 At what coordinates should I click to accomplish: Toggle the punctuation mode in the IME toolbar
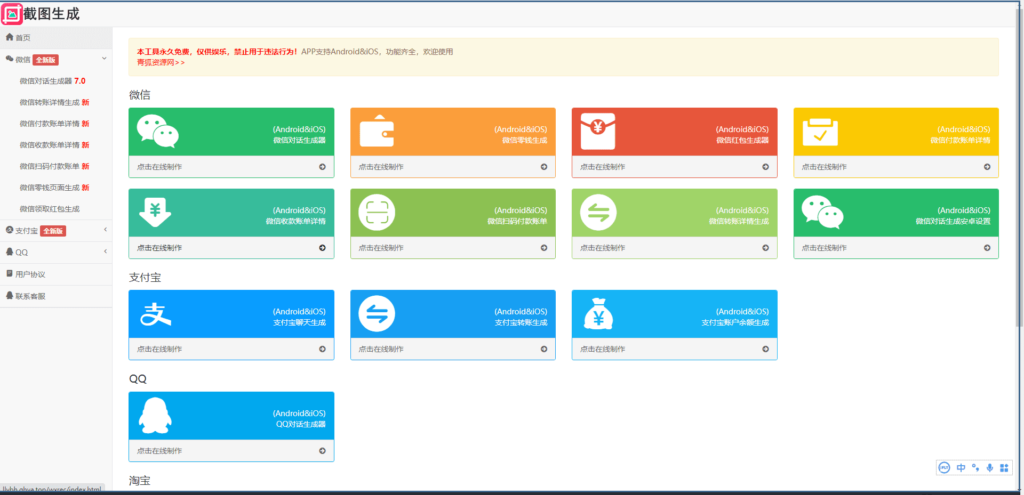point(975,467)
